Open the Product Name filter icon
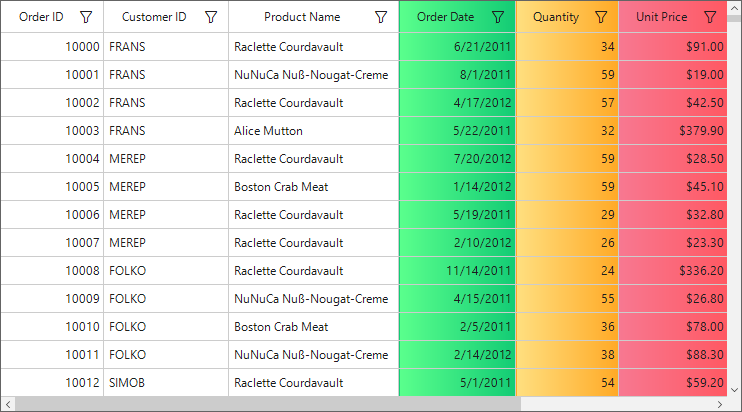 [x=380, y=17]
